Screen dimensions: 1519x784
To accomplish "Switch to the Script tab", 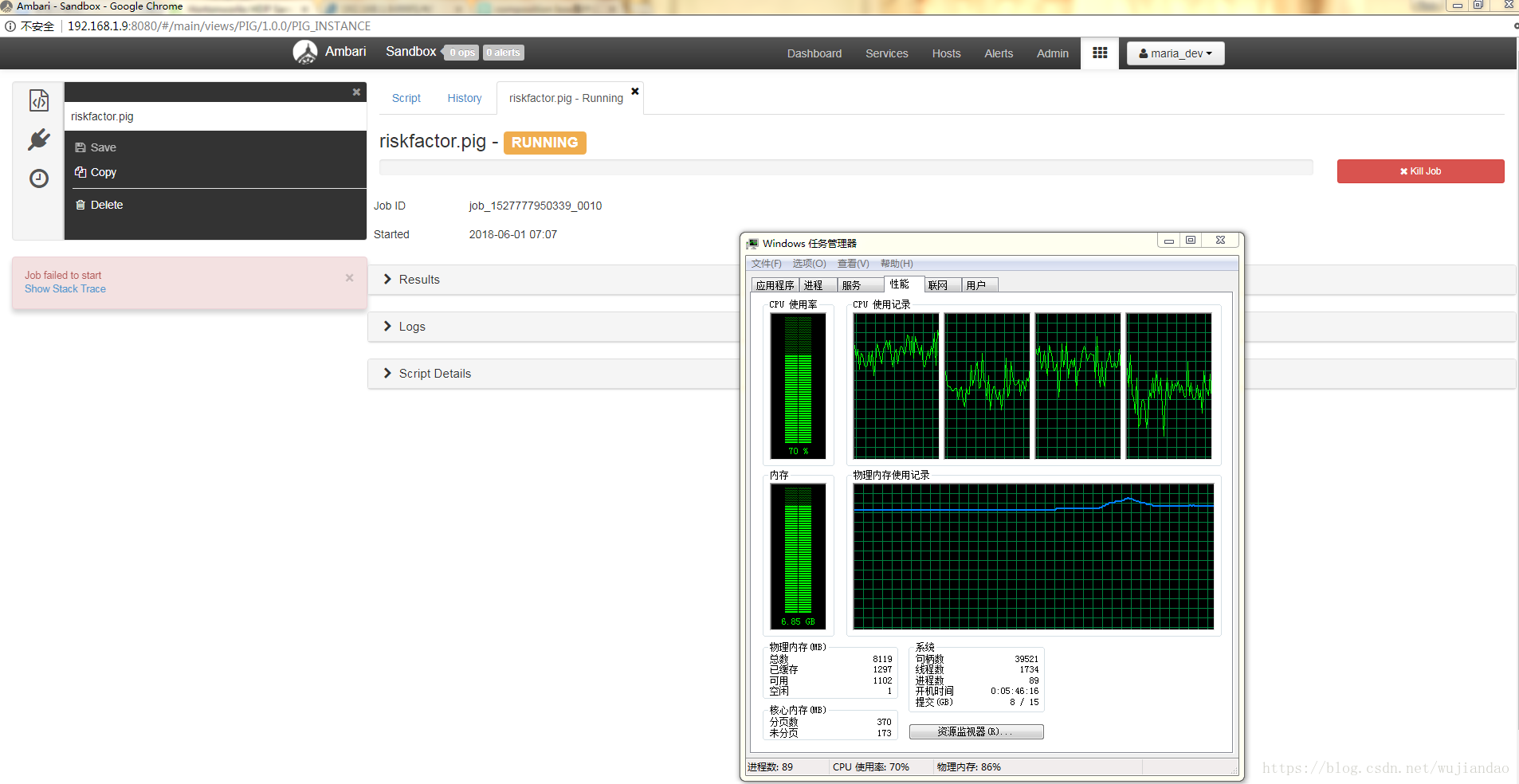I will [x=406, y=98].
